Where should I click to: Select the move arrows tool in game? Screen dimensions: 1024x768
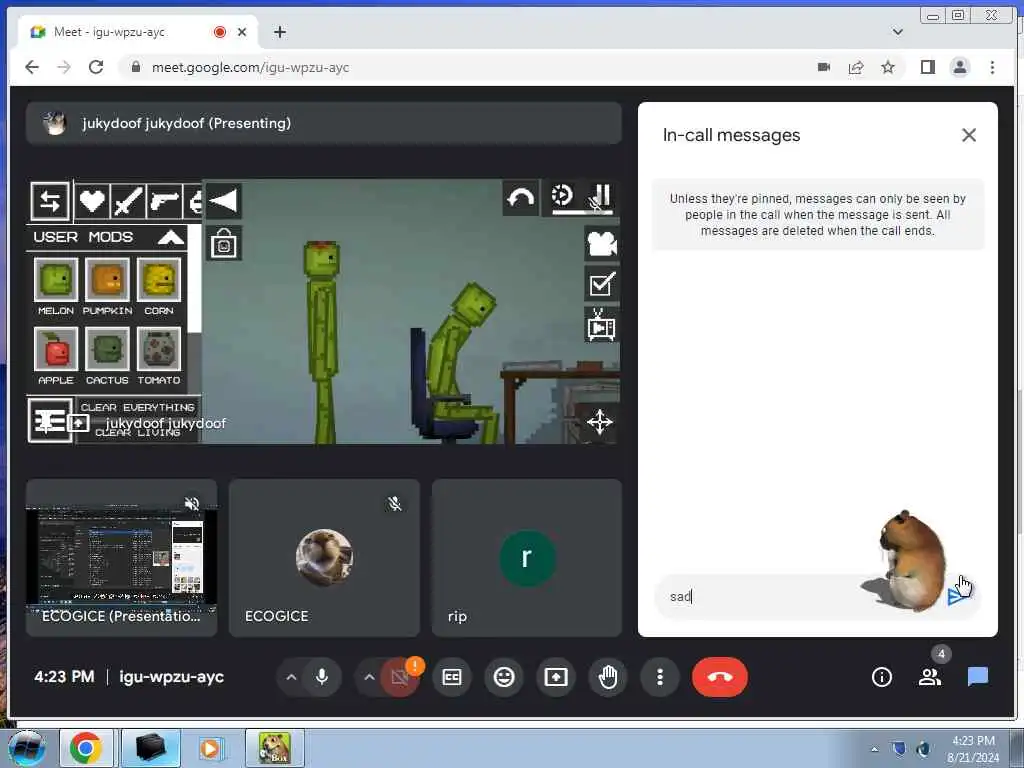point(600,422)
